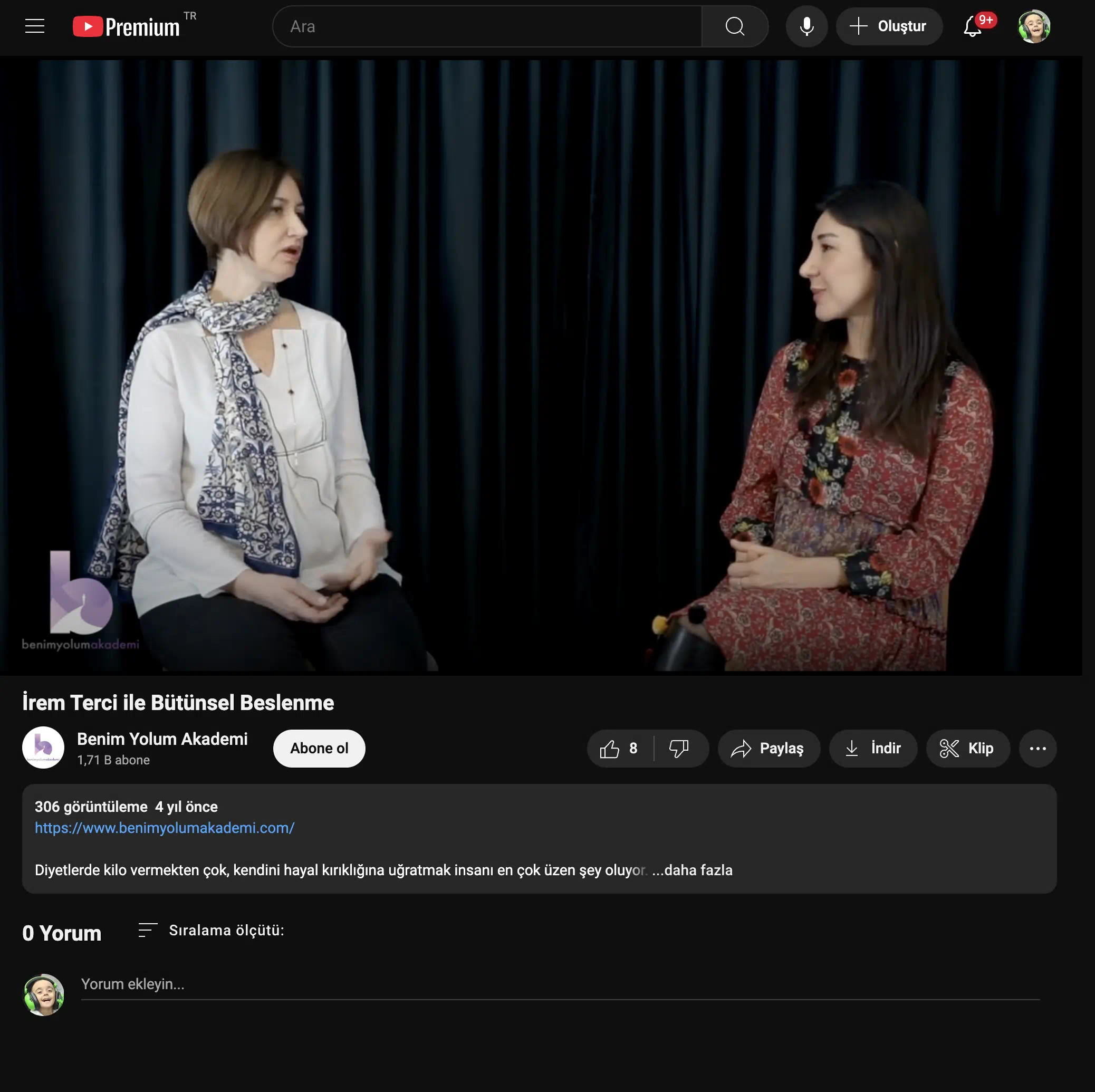Click the video player to pause
The width and height of the screenshot is (1095, 1092).
tap(541, 366)
